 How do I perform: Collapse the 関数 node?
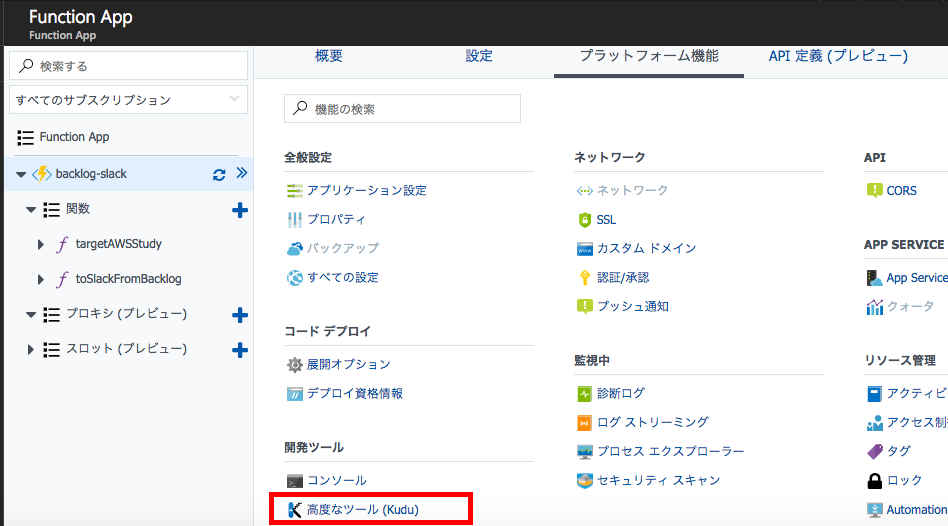pos(31,210)
